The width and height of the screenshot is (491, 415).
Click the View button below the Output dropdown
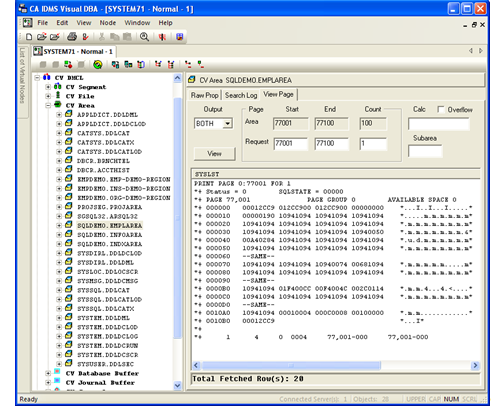[214, 154]
